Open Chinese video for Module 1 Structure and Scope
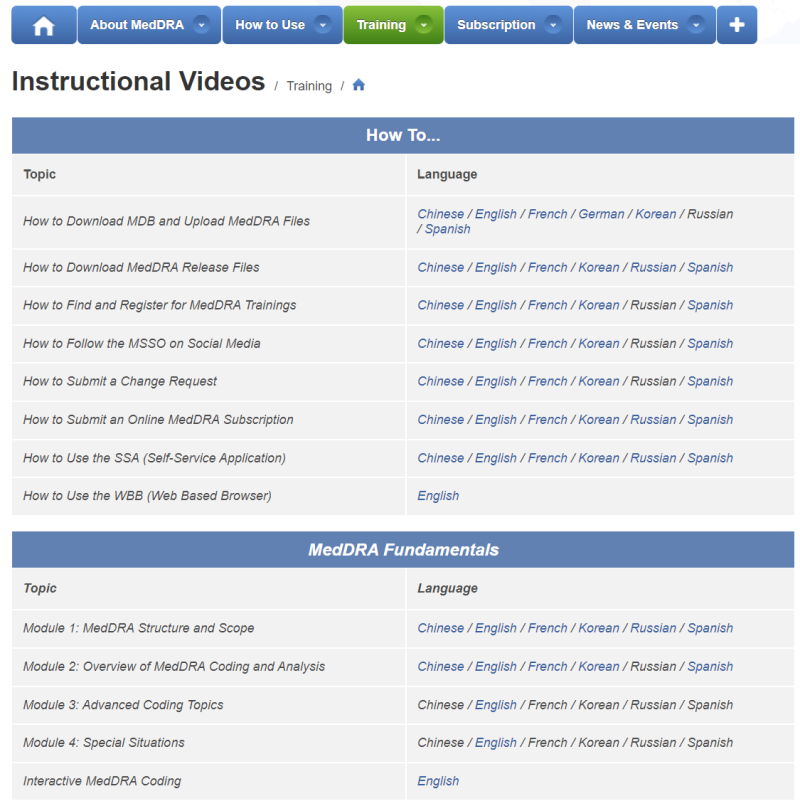Image resolution: width=800 pixels, height=806 pixels. pyautogui.click(x=441, y=628)
